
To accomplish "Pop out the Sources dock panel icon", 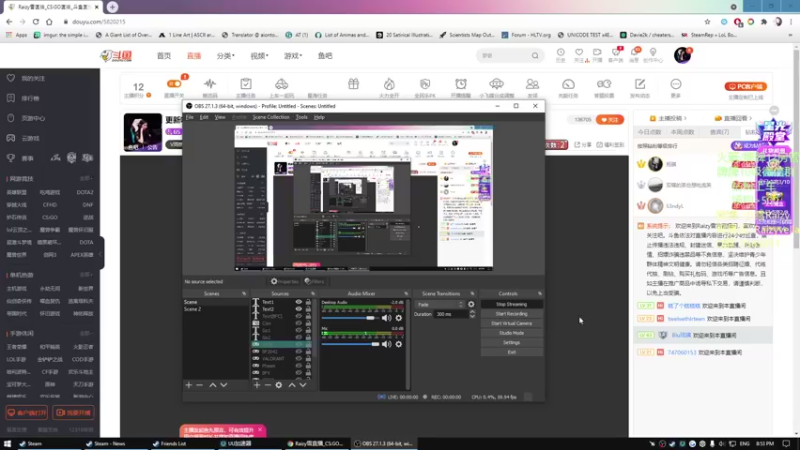I will pyautogui.click(x=313, y=294).
